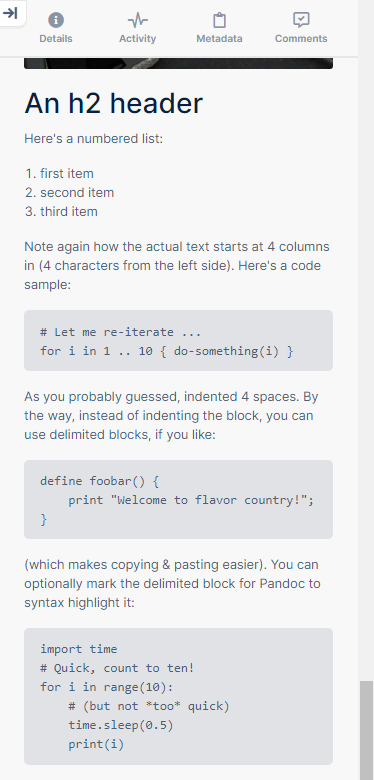The image size is (374, 780).
Task: Click the dark image preview strip
Action: pyautogui.click(x=179, y=63)
